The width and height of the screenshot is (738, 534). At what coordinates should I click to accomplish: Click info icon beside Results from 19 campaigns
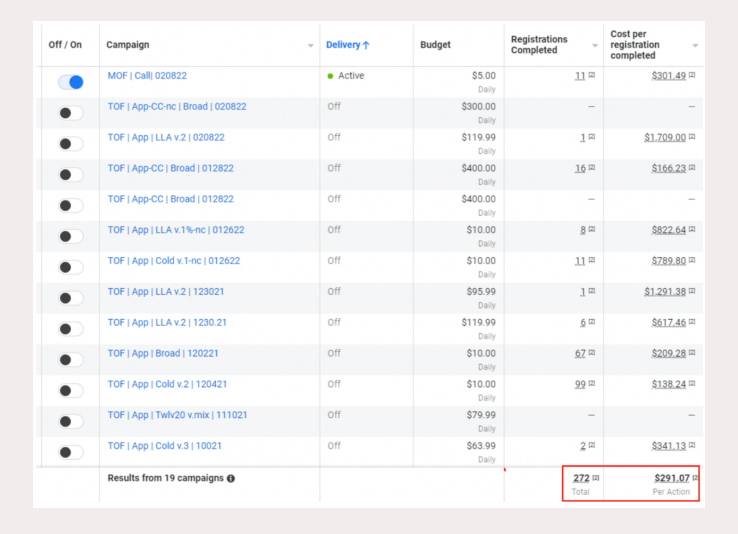(231, 479)
